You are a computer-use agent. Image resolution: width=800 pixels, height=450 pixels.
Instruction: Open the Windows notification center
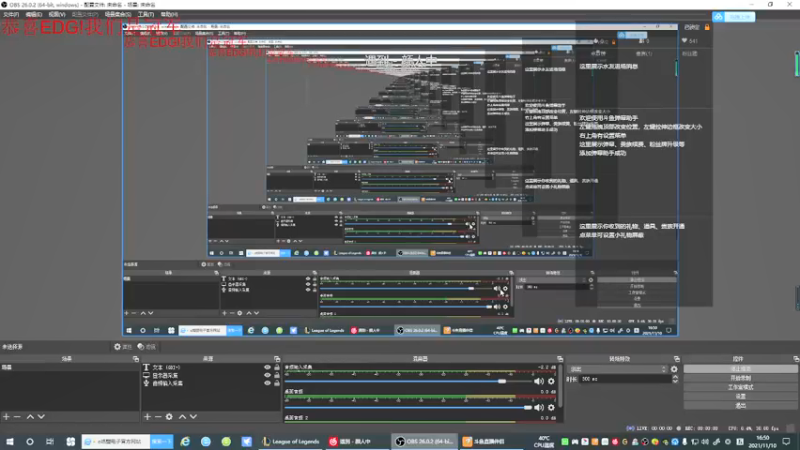pyautogui.click(x=786, y=441)
